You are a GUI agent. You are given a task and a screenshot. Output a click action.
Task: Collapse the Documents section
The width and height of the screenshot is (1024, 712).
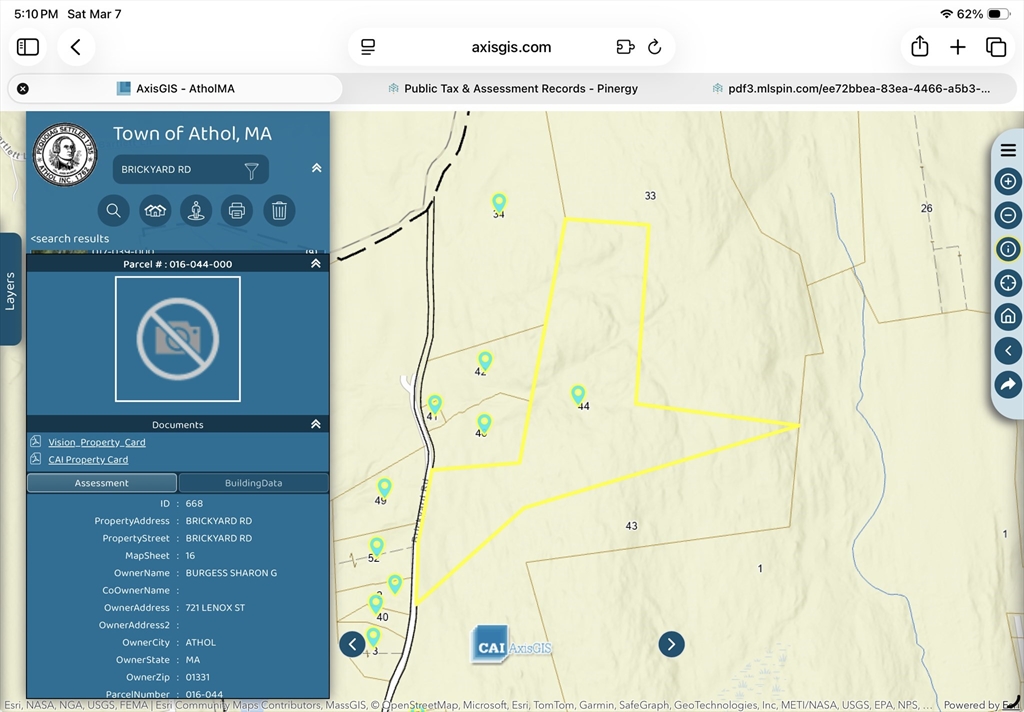click(x=315, y=423)
